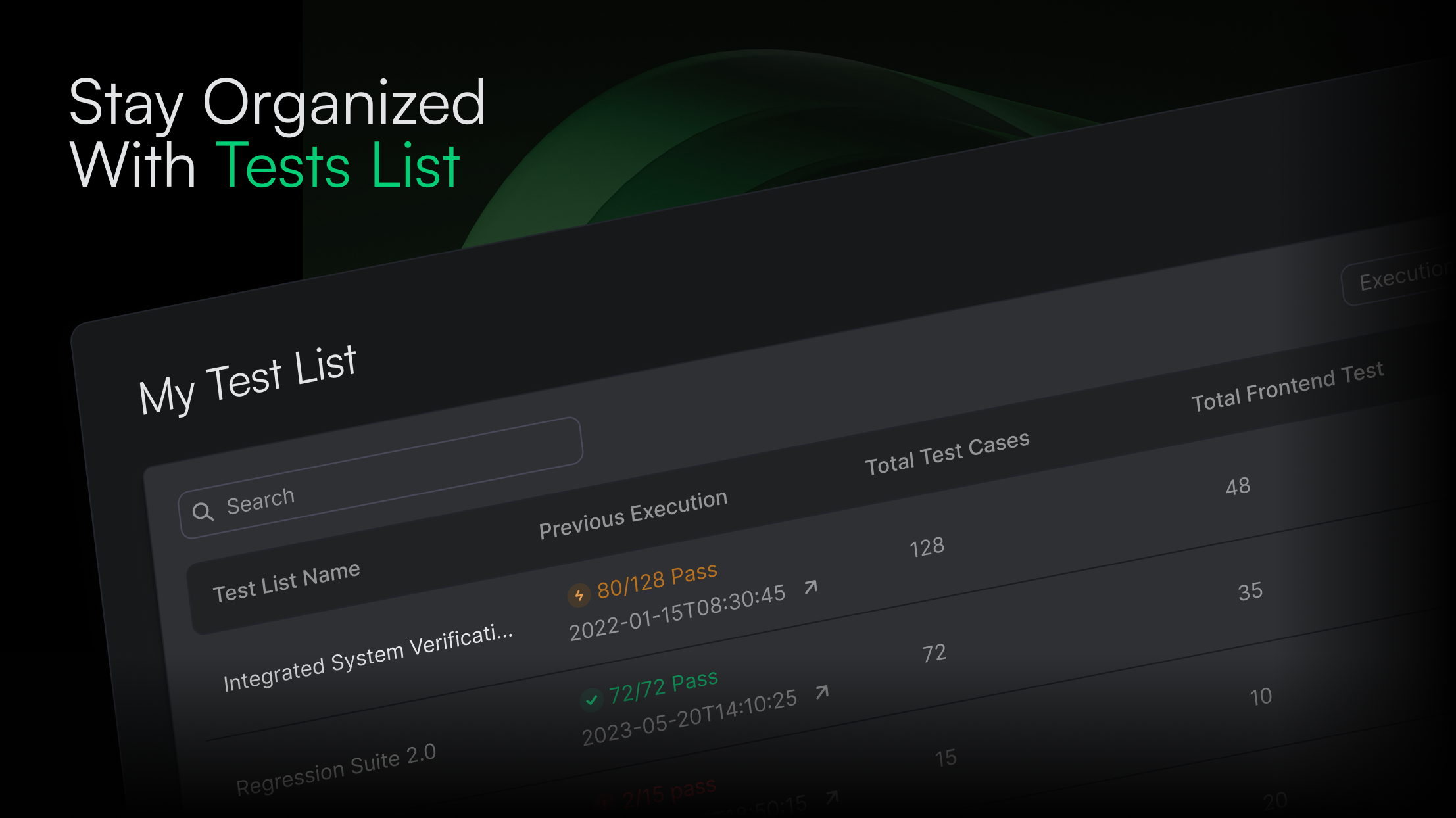Click the green checkmark status icon
This screenshot has height=818, width=1456.
tap(591, 700)
